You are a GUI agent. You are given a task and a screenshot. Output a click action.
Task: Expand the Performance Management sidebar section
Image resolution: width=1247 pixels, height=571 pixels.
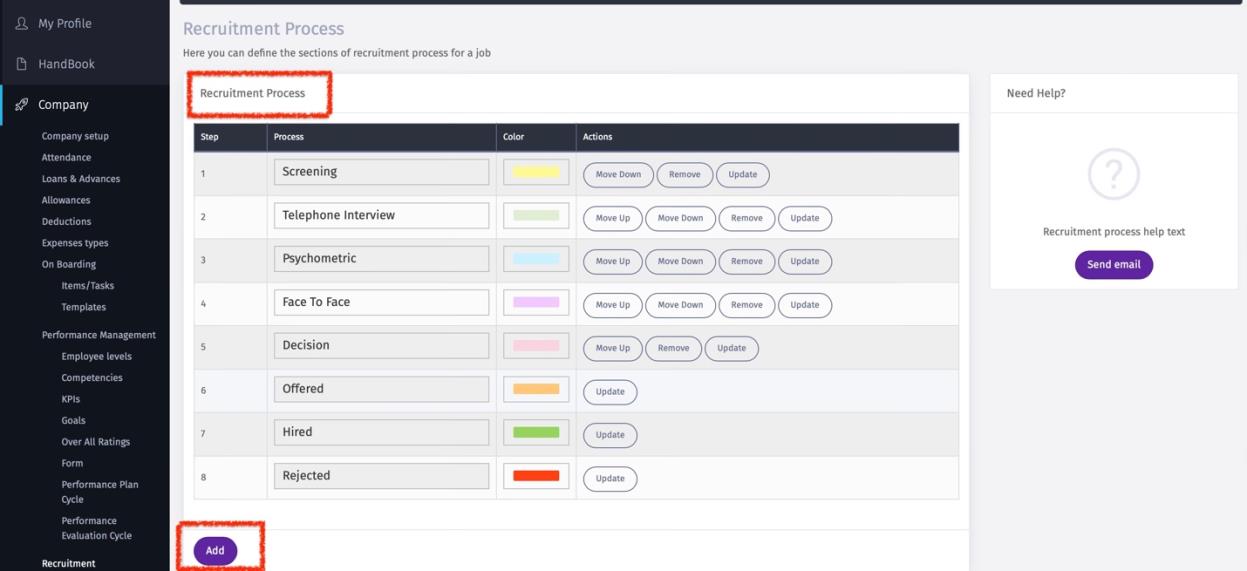(x=98, y=335)
